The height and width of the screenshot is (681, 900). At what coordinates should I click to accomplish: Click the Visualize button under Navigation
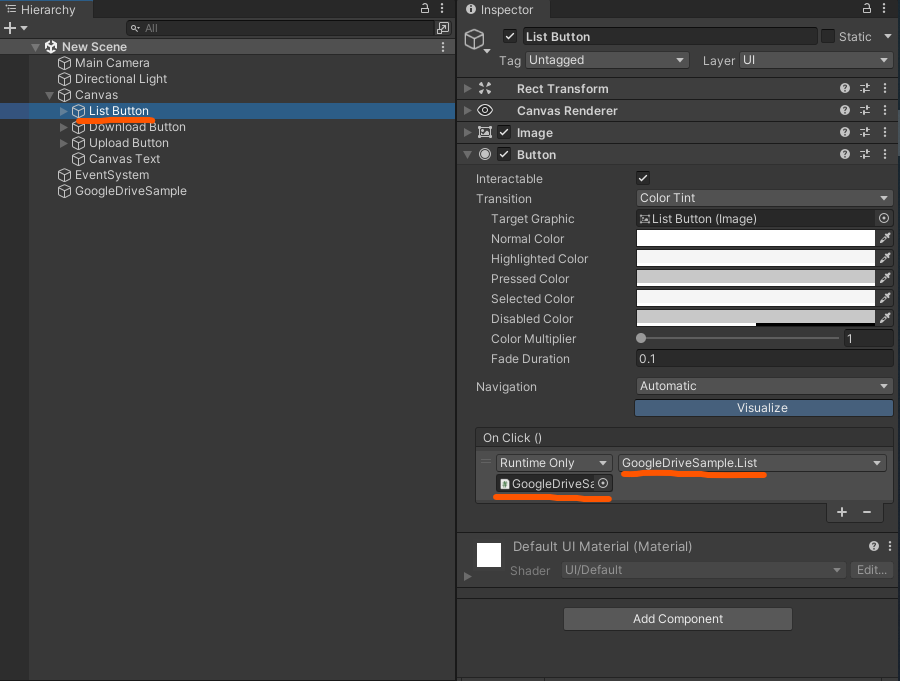pos(763,407)
